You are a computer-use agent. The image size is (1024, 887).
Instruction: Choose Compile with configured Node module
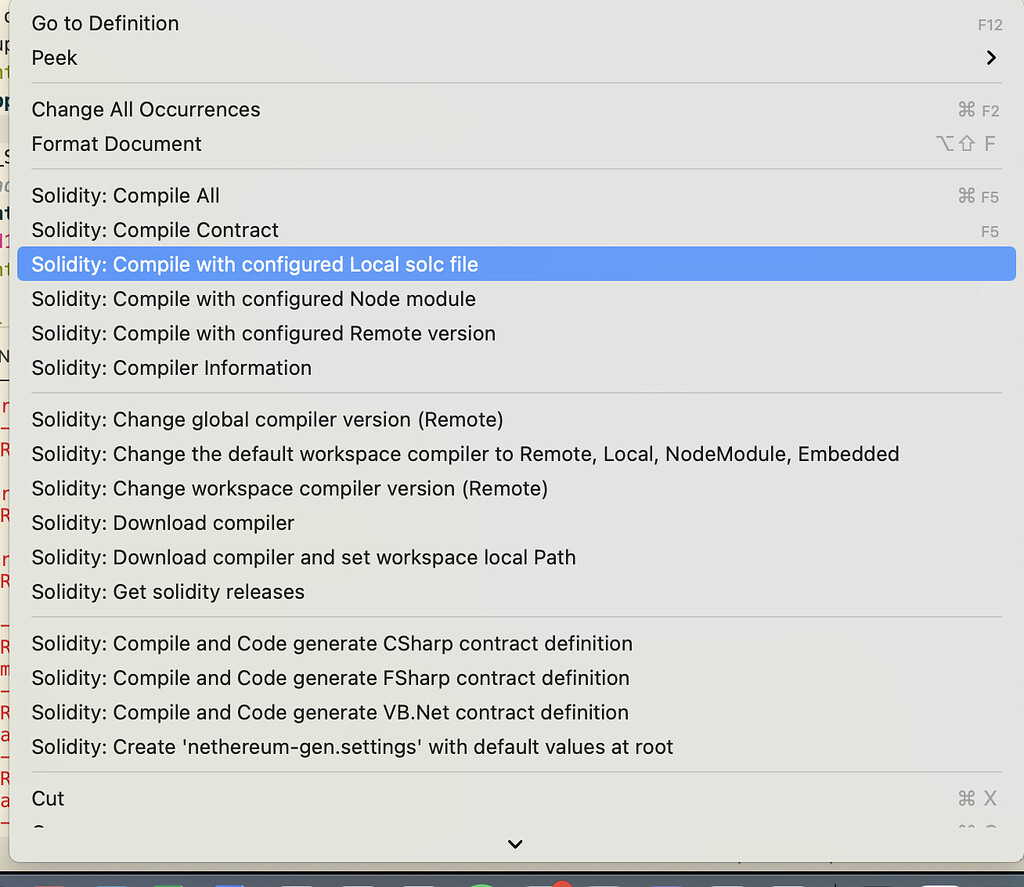[x=253, y=299]
